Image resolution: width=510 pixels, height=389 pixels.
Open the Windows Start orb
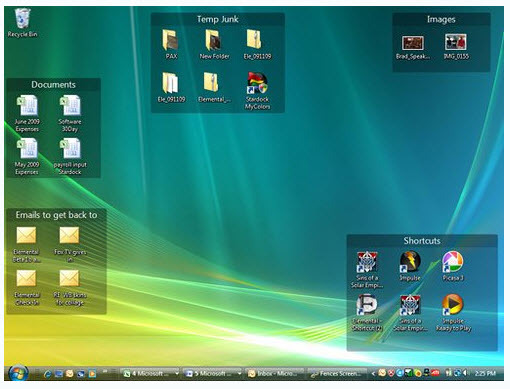tap(18, 373)
